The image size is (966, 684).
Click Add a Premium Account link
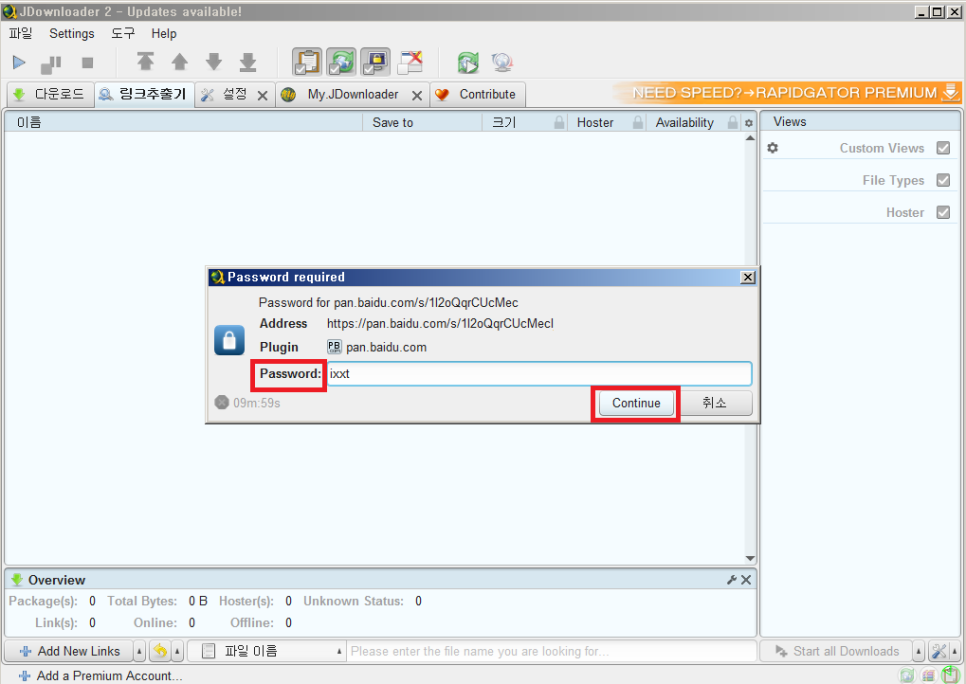coord(101,675)
